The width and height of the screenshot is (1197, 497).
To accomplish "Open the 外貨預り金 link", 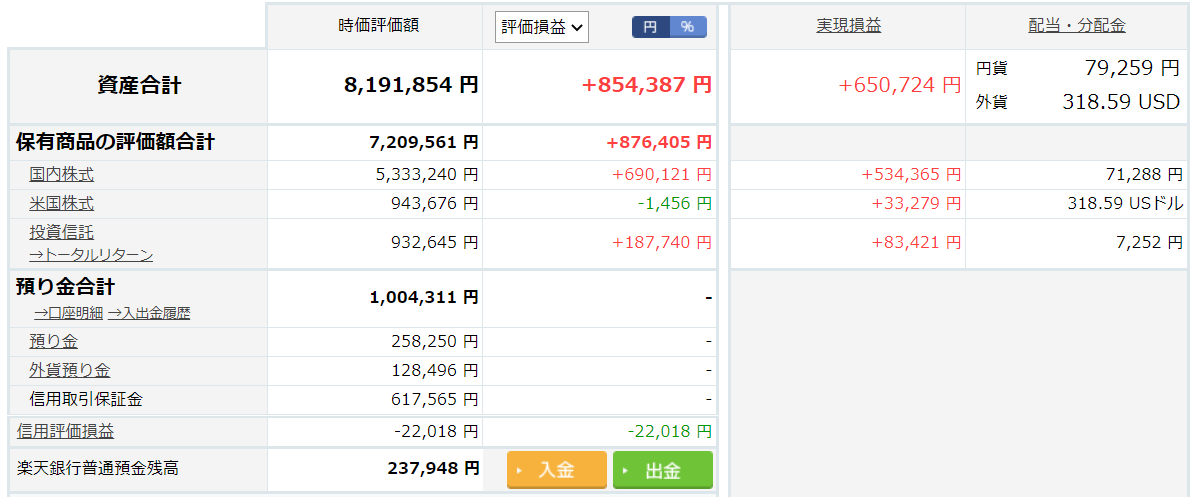I will 69,370.
